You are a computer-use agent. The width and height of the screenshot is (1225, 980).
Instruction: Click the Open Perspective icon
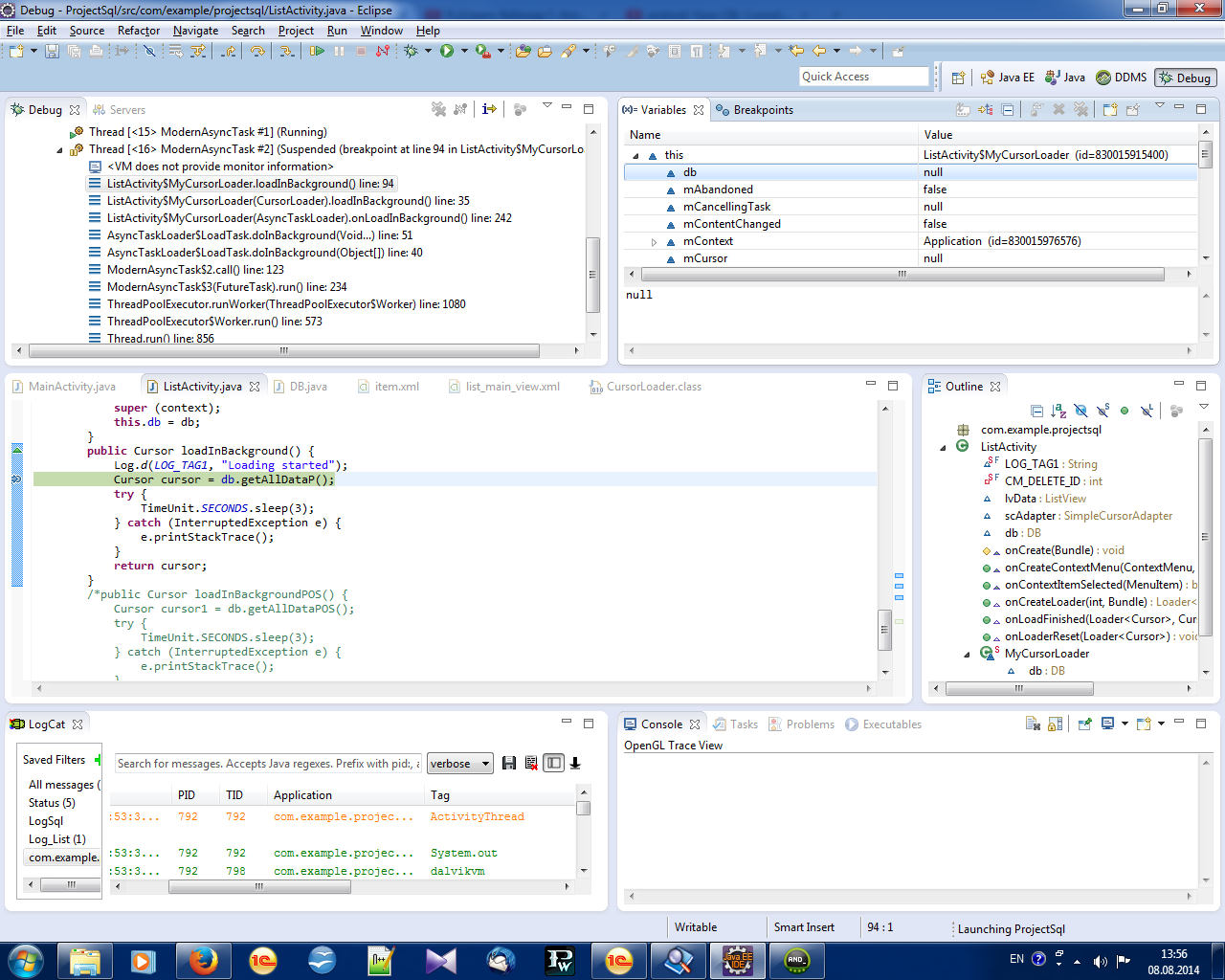click(958, 78)
